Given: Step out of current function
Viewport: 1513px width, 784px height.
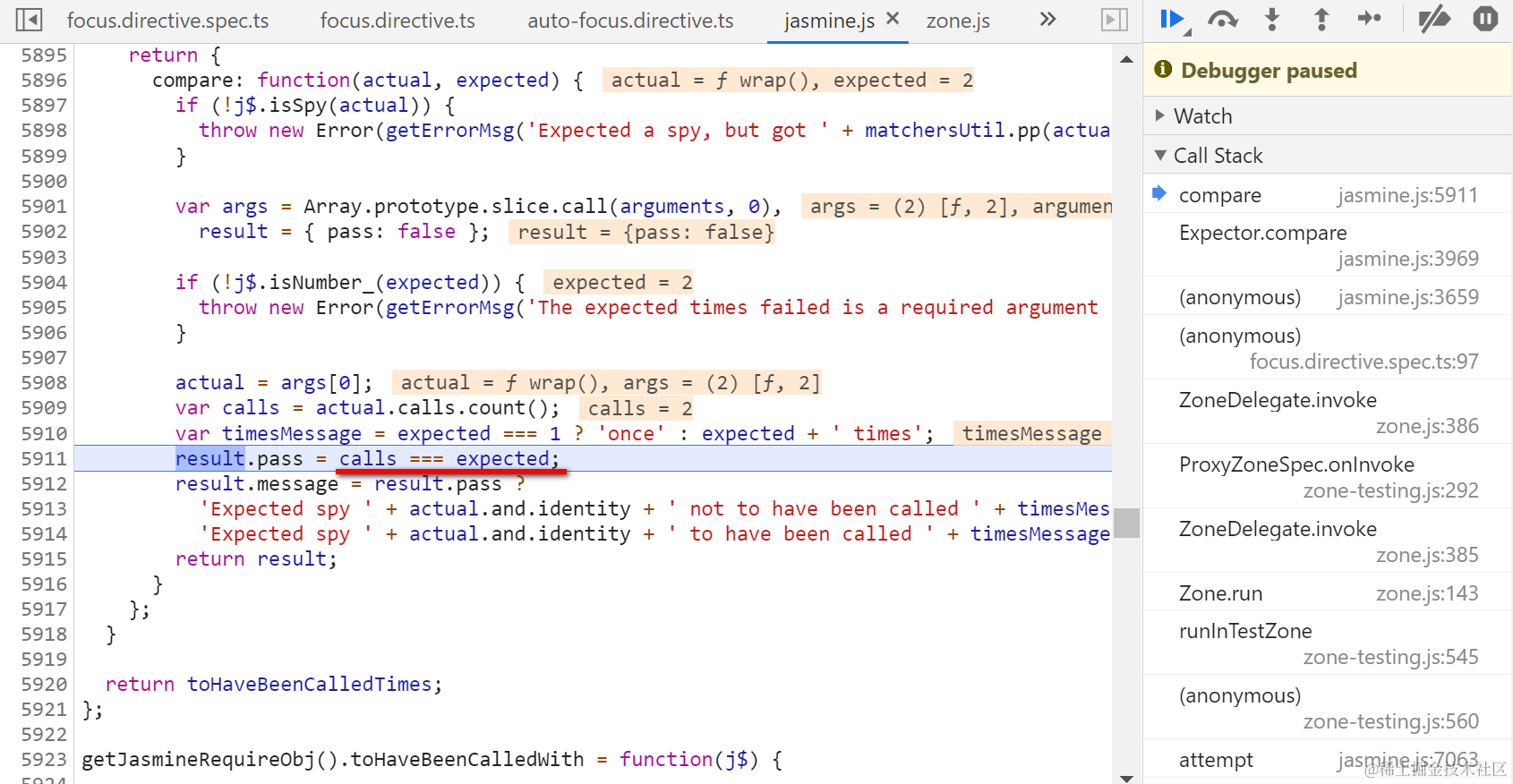Looking at the screenshot, I should (1321, 19).
